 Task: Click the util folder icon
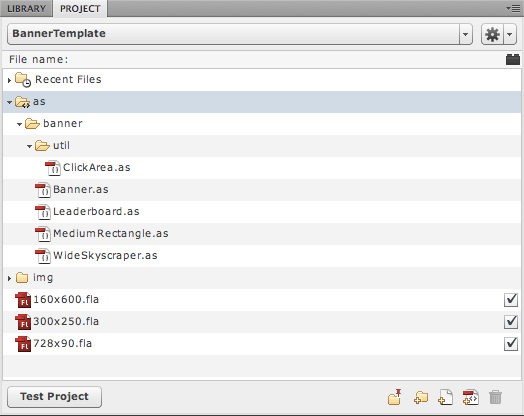(x=42, y=146)
